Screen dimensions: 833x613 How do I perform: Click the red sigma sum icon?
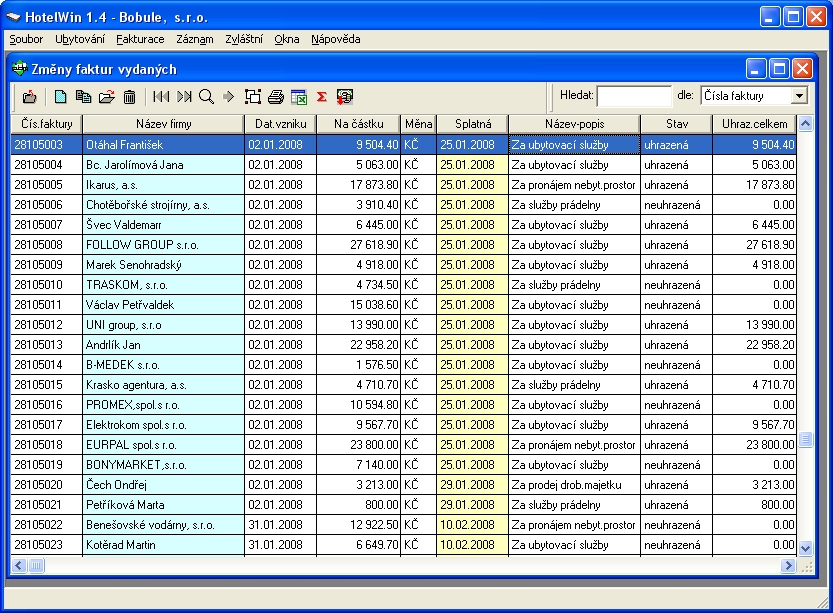click(x=321, y=97)
